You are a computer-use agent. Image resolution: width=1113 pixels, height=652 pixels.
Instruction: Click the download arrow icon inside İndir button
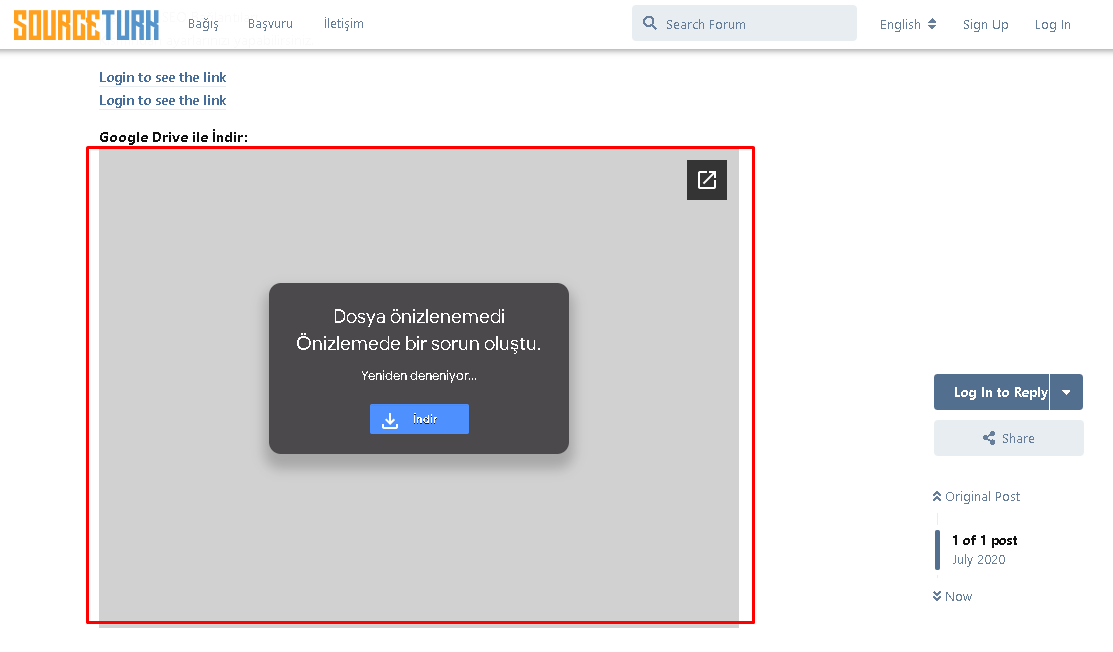pyautogui.click(x=388, y=418)
